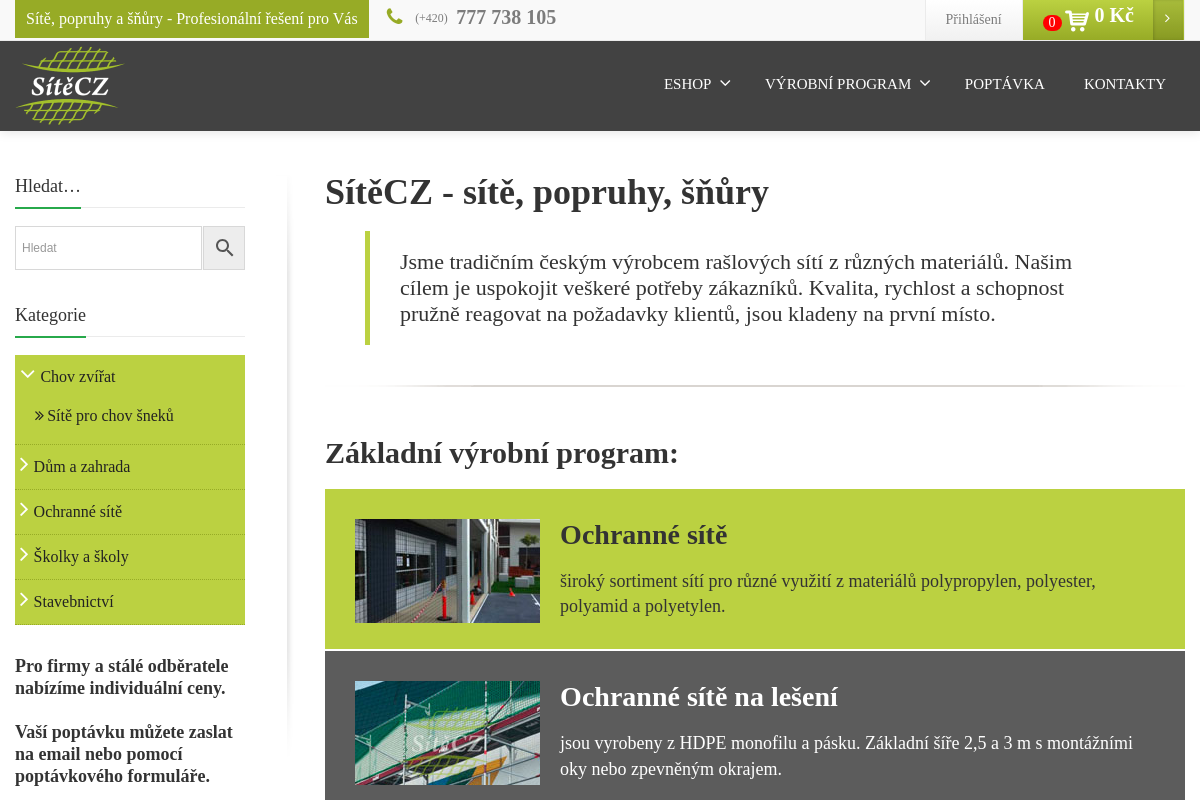This screenshot has width=1200, height=800.
Task: Open the KONTAKTY page
Action: tap(1125, 84)
